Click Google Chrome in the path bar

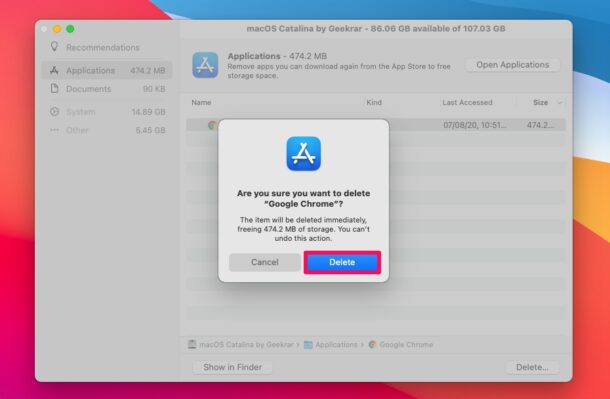coord(406,345)
